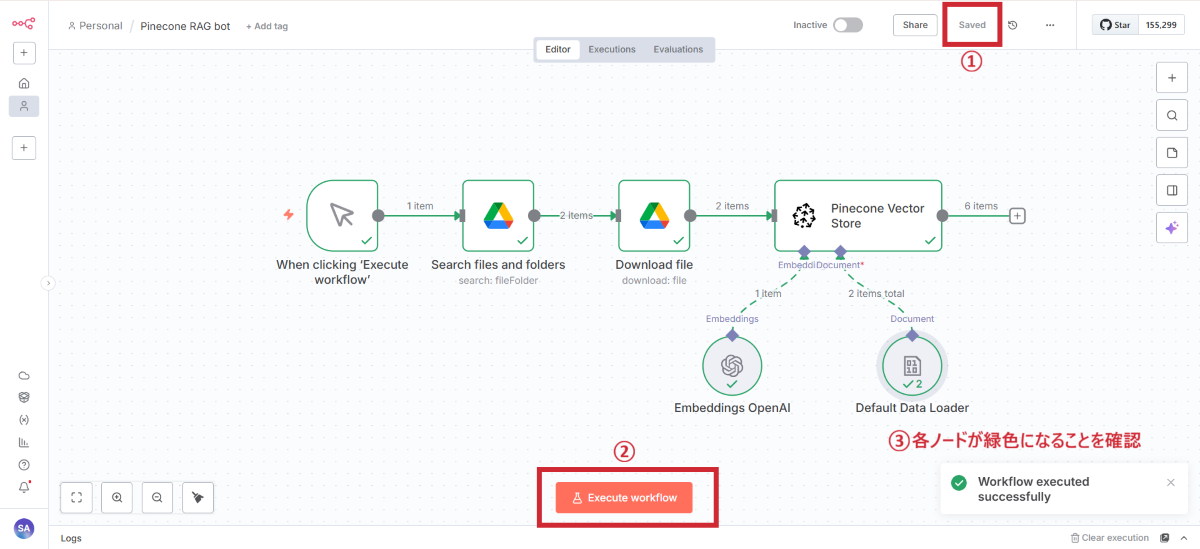Switch to the Executions tab
1200x549 pixels.
pyautogui.click(x=611, y=49)
